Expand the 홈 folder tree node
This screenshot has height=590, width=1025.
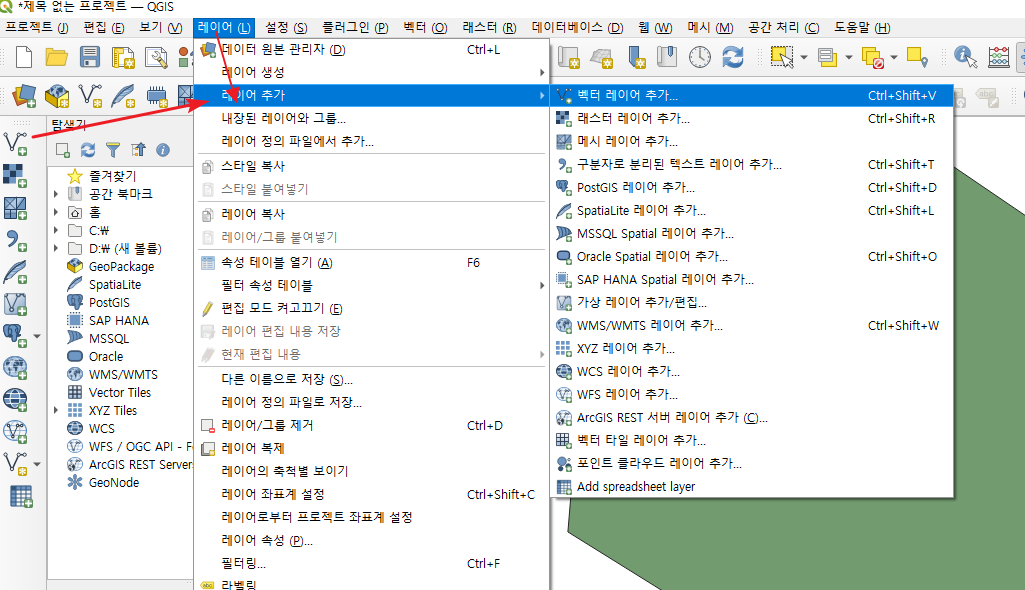point(56,212)
